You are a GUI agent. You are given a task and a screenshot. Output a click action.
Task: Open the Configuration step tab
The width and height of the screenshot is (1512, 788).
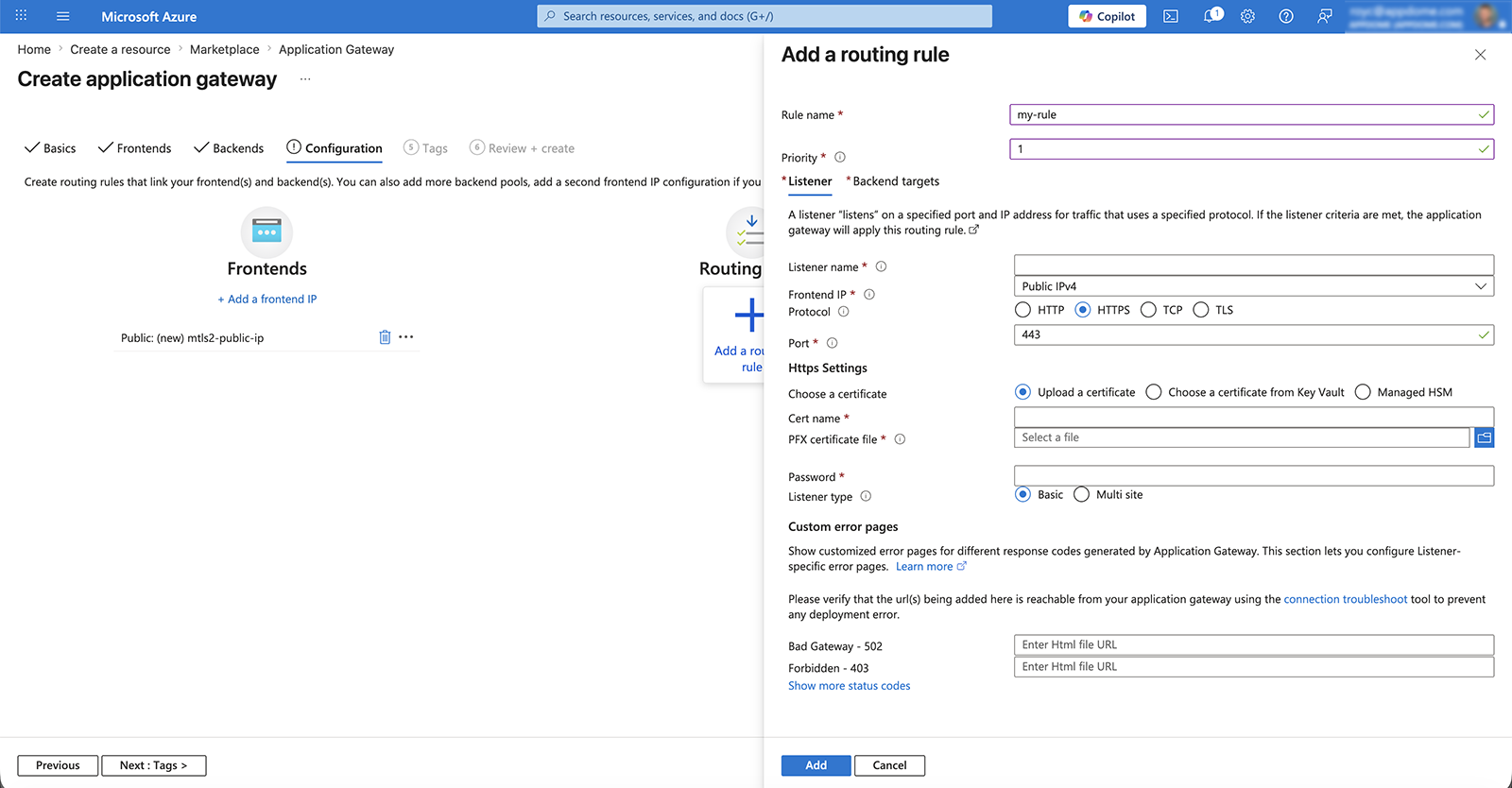(x=335, y=148)
